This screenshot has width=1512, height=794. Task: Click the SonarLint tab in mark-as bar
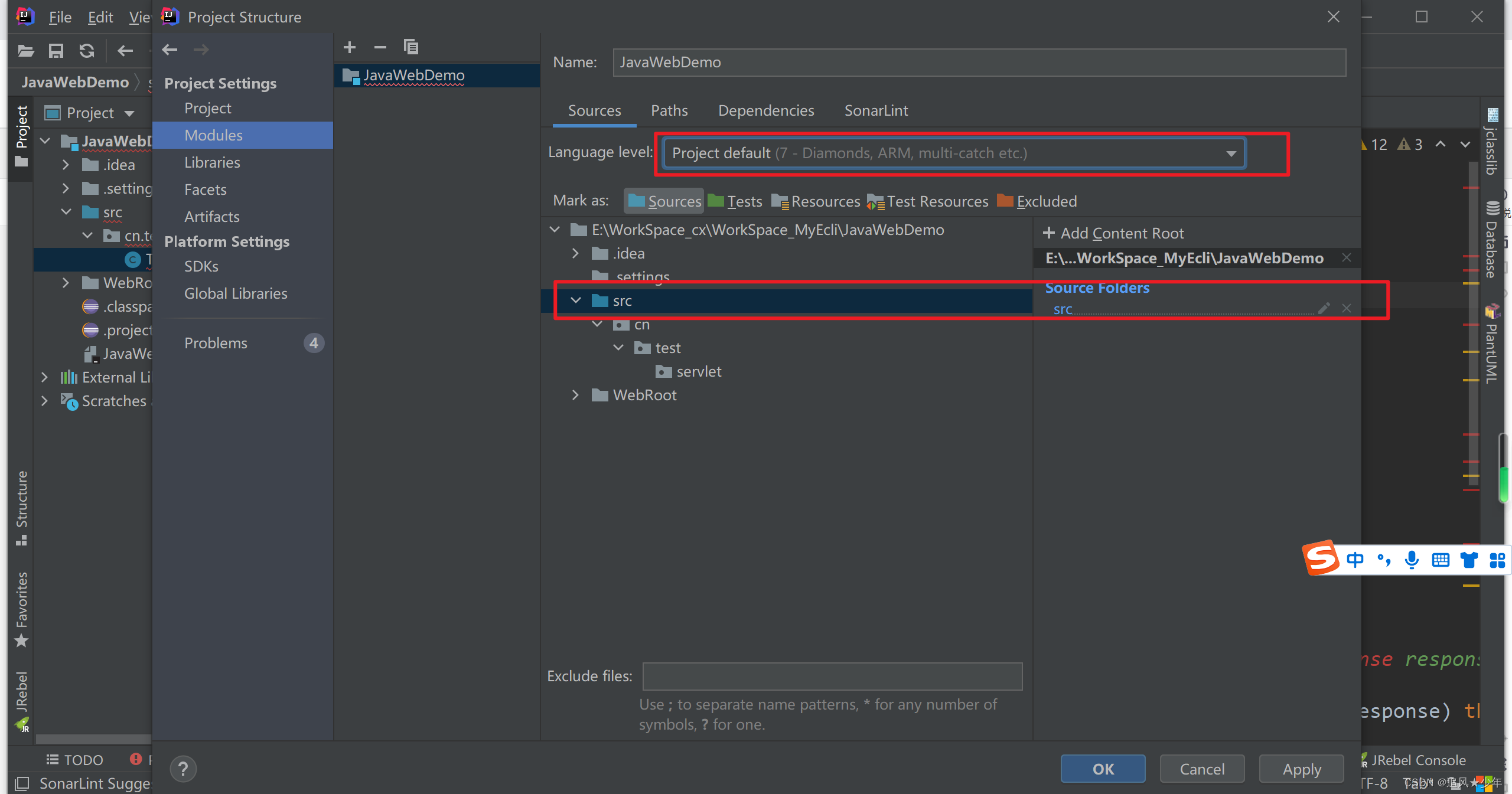pos(874,110)
